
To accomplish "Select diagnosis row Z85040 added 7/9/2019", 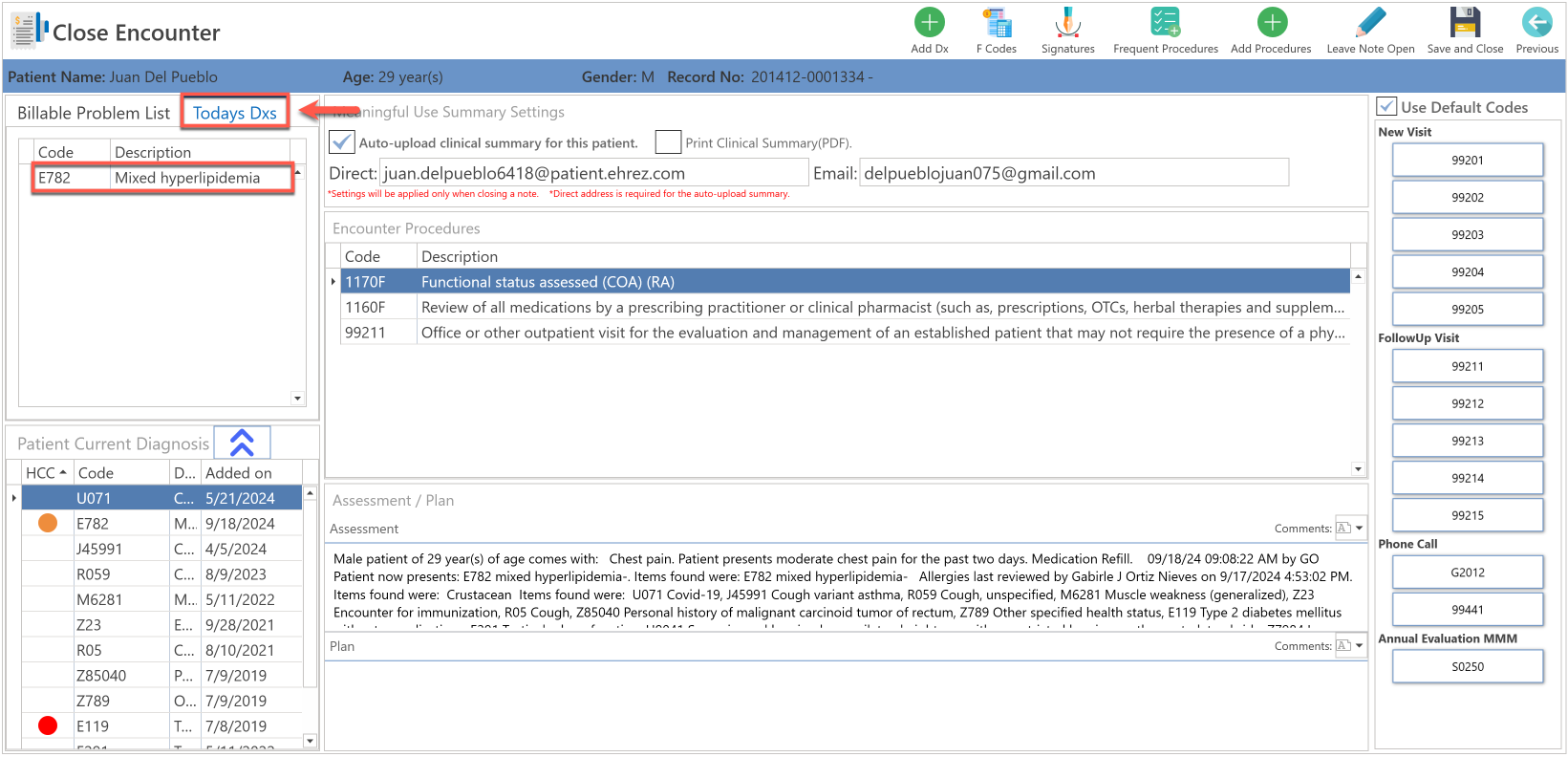I will tap(162, 676).
